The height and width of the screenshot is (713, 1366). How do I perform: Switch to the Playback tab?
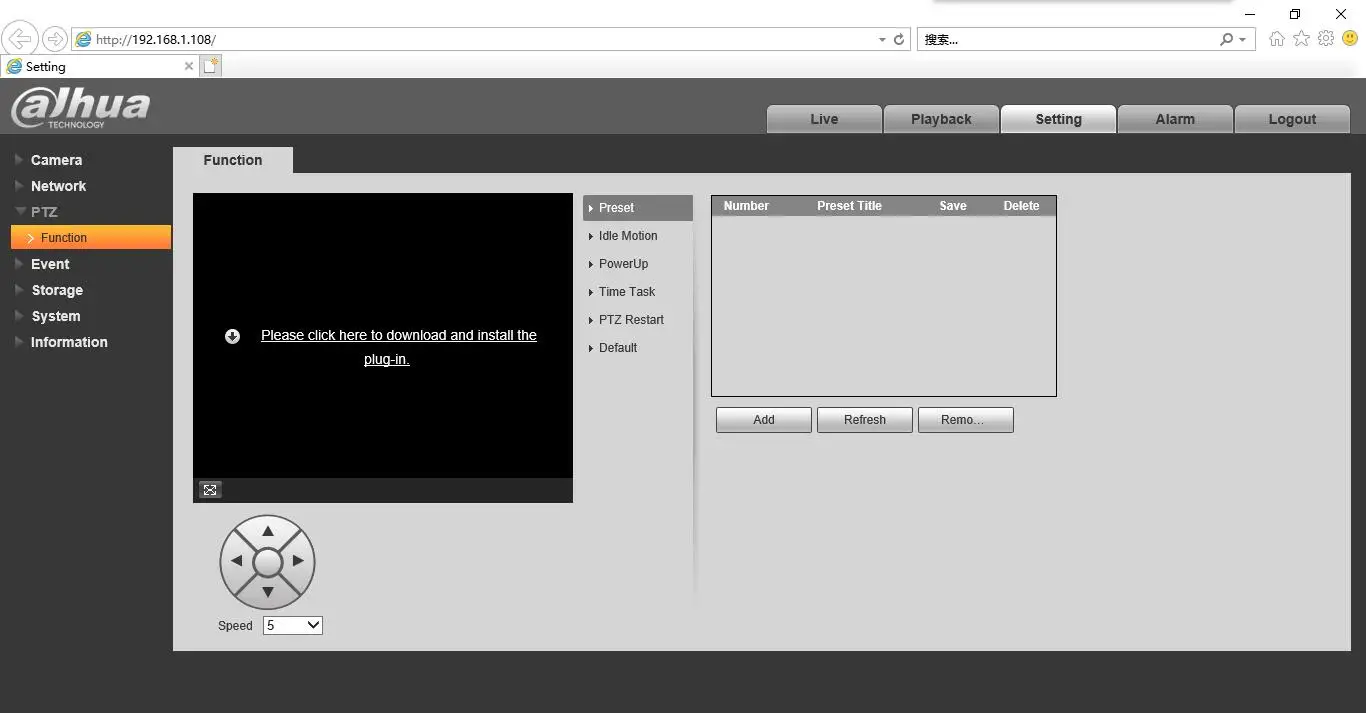tap(941, 119)
